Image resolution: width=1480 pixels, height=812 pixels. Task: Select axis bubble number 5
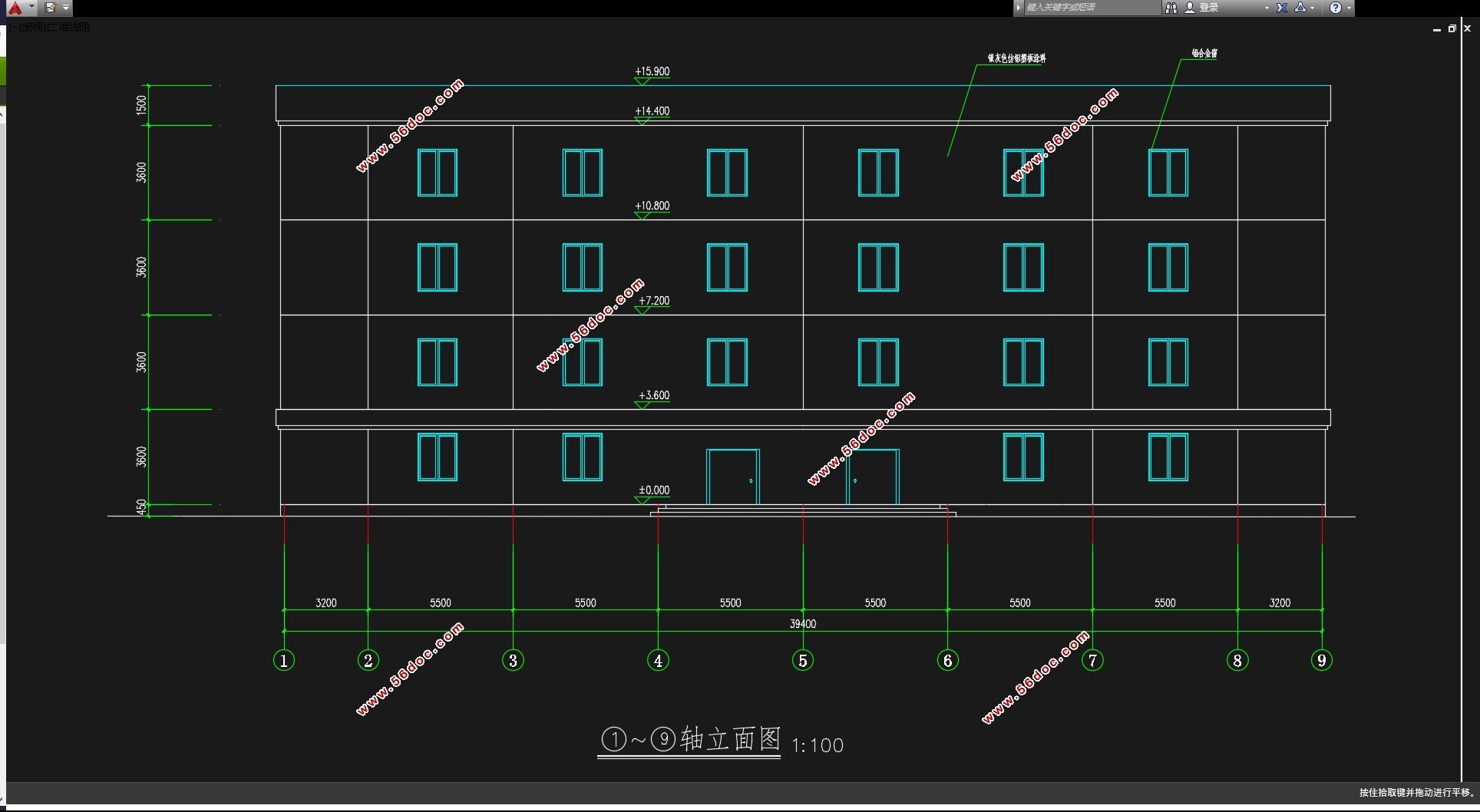(803, 660)
